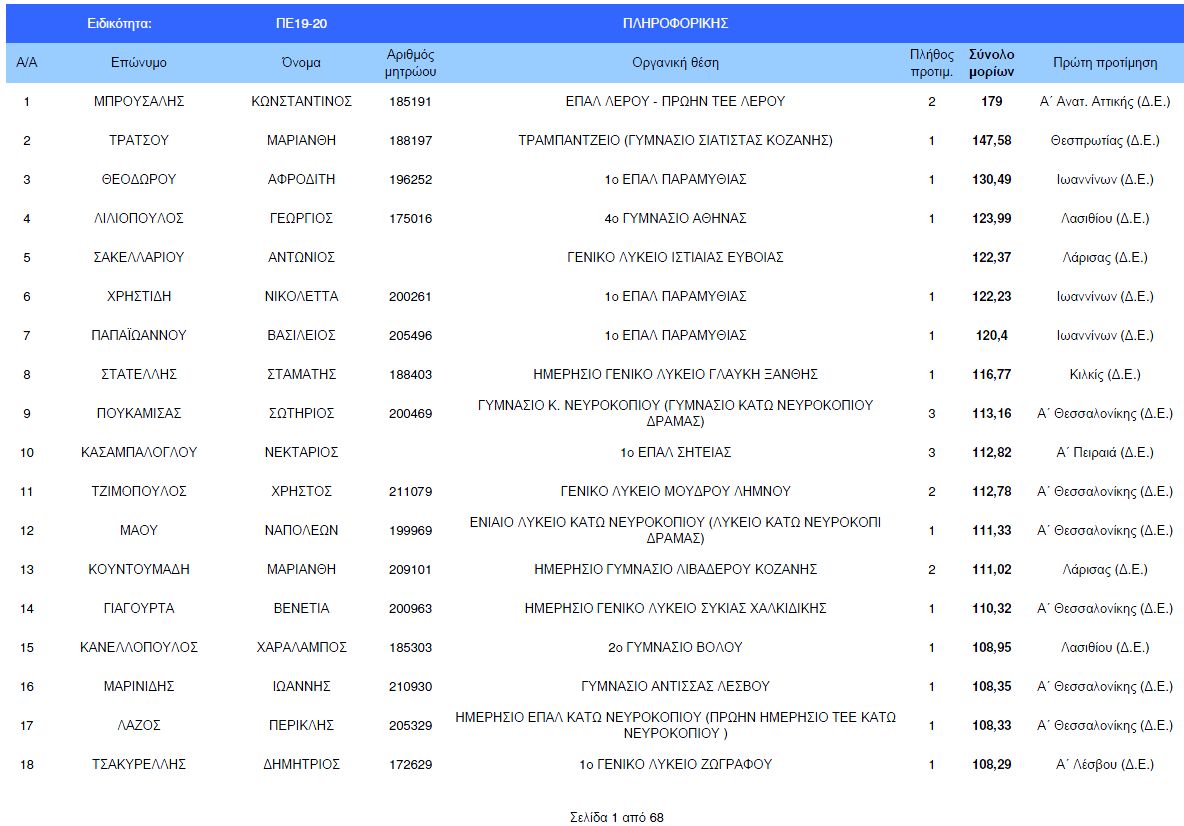
Task: Click 'Α΄ Λέσβου (Δ.Ε.)' in row 18
Action: (x=1104, y=765)
